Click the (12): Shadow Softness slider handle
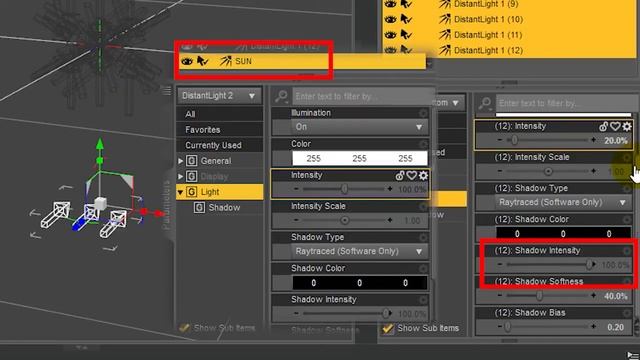The height and width of the screenshot is (360, 640). click(x=539, y=296)
